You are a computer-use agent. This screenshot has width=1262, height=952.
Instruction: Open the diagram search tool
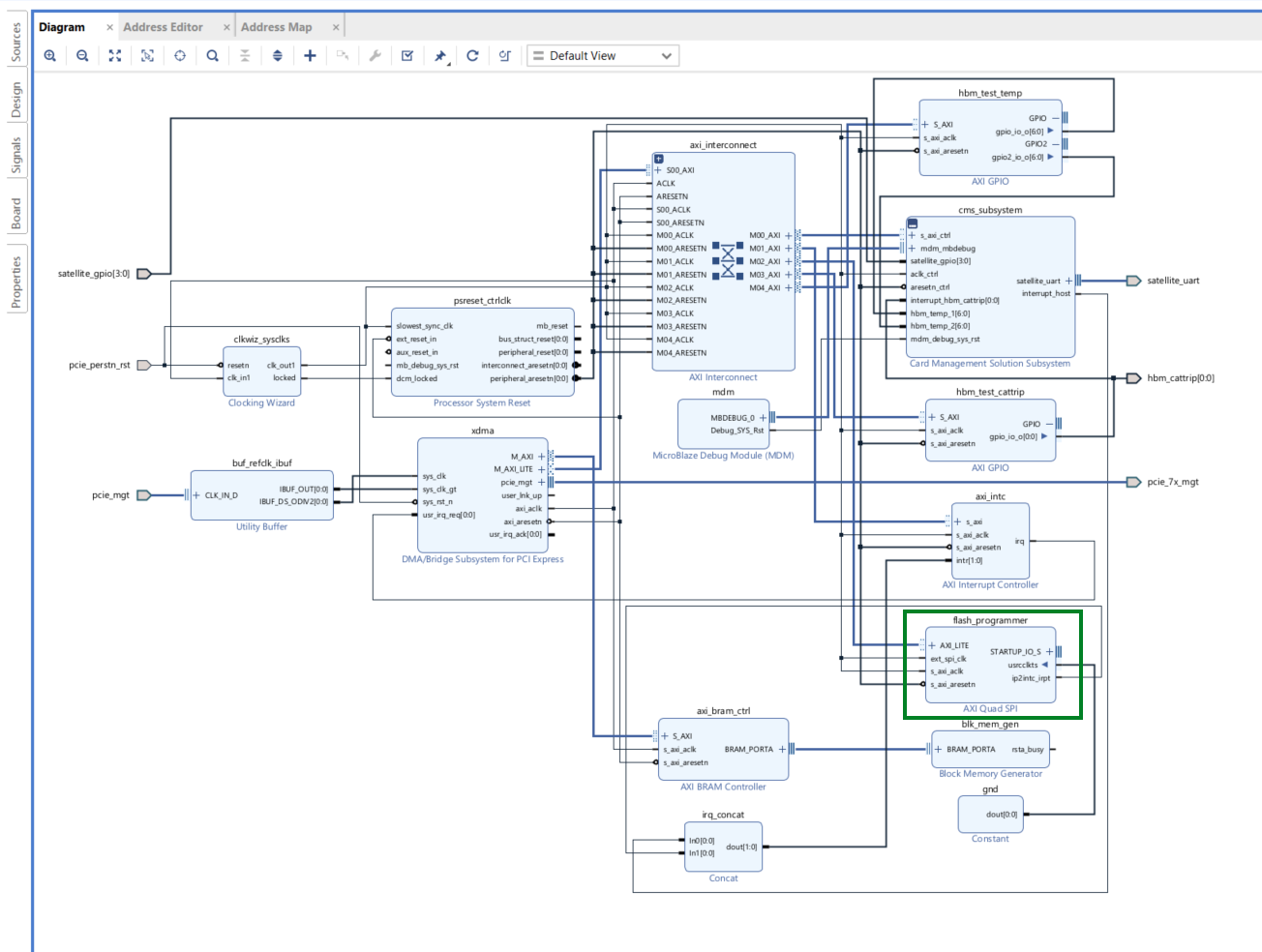coord(212,55)
